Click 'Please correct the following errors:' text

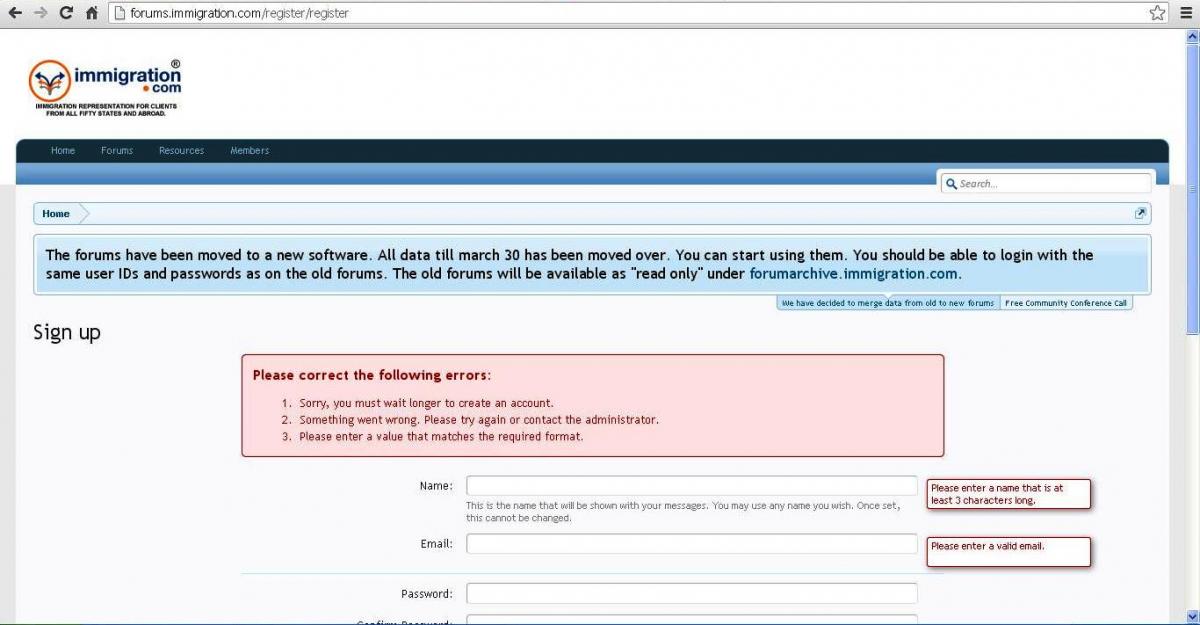(x=372, y=376)
